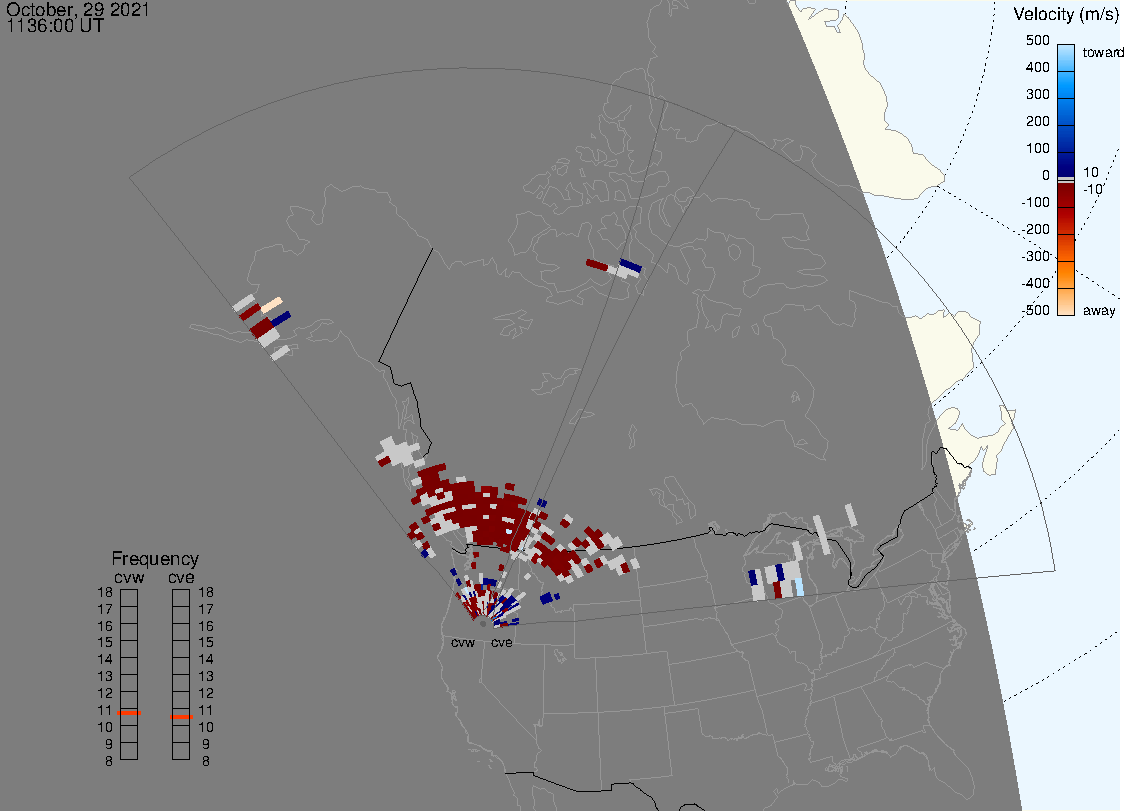Click the 'Velocity (m/s)' legend title
The width and height of the screenshot is (1124, 811).
[x=1066, y=15]
